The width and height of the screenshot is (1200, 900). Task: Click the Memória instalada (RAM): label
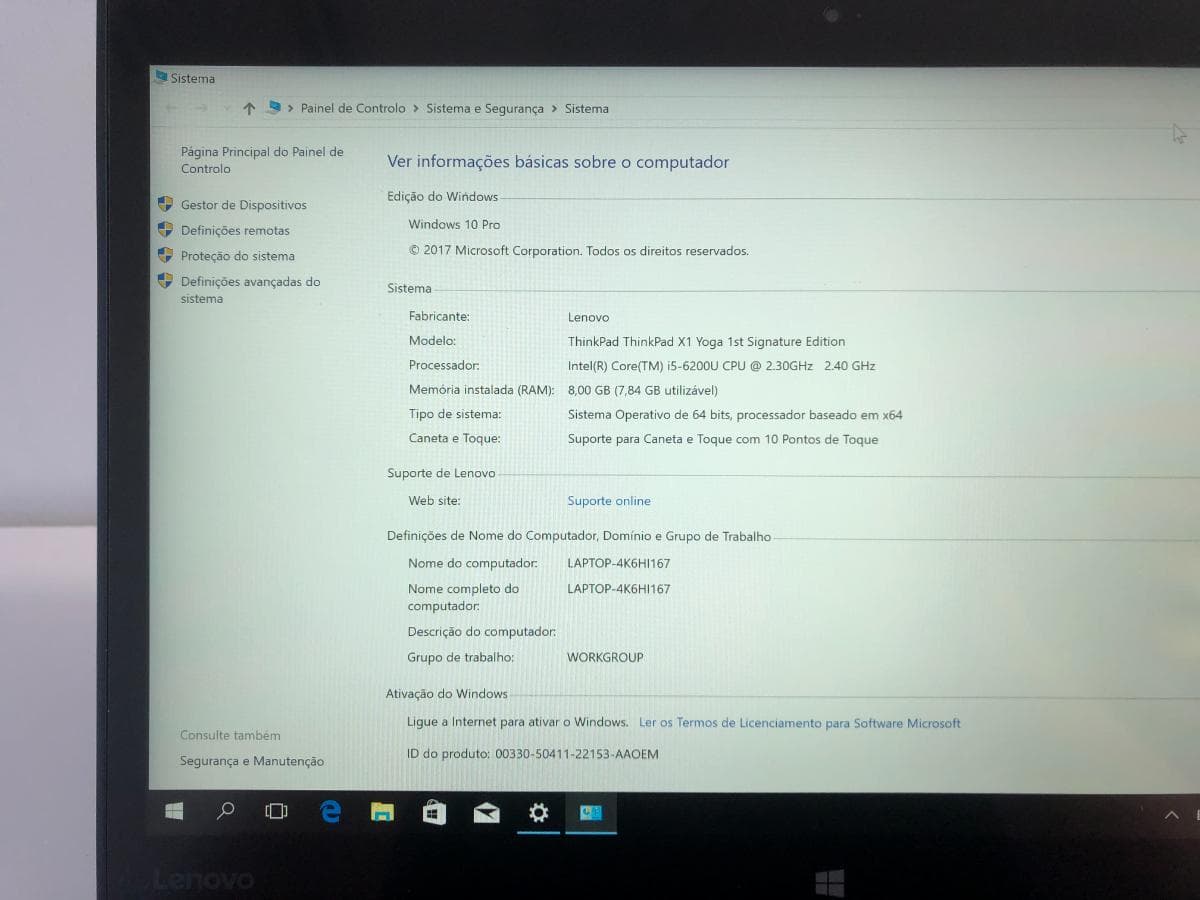point(482,390)
